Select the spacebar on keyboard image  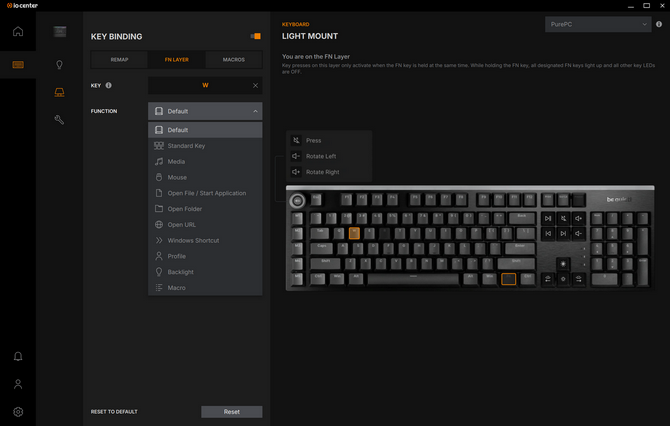413,279
